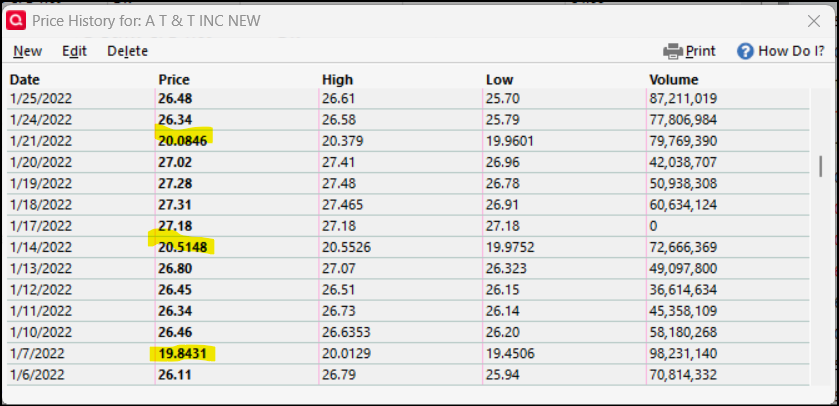The height and width of the screenshot is (406, 839).
Task: Click the volume 98,231,140
Action: 683,354
